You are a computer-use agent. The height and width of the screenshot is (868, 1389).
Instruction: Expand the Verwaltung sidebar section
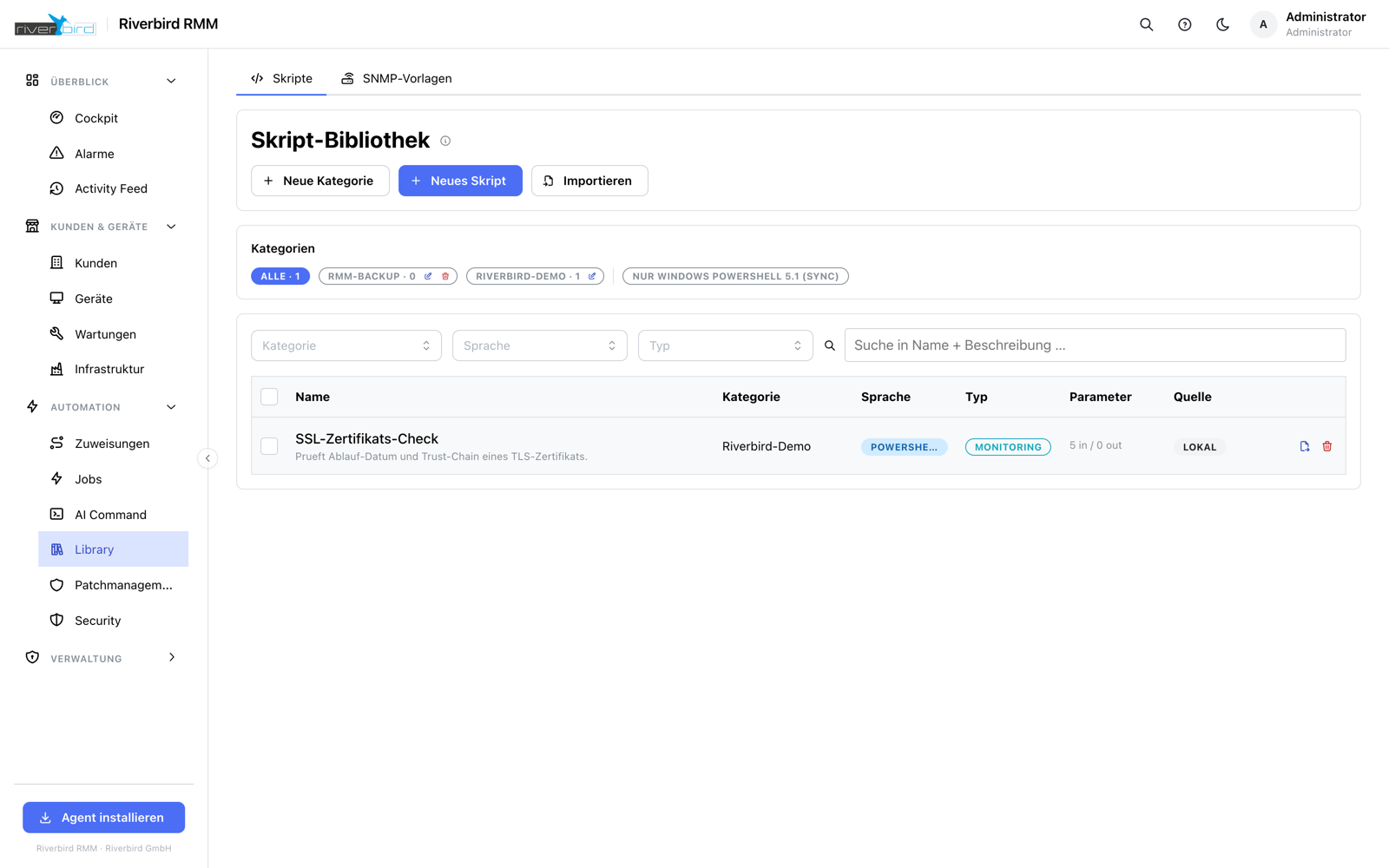[x=102, y=658]
